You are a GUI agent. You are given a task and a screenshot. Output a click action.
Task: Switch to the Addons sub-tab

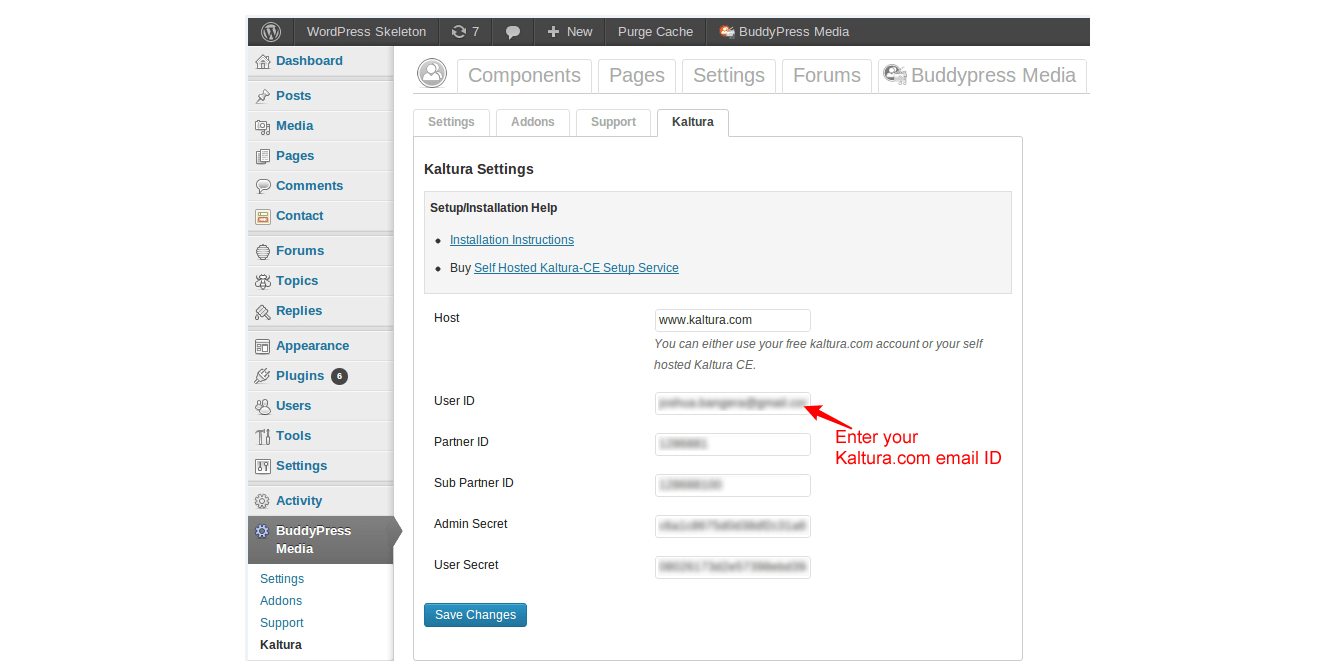coord(533,122)
